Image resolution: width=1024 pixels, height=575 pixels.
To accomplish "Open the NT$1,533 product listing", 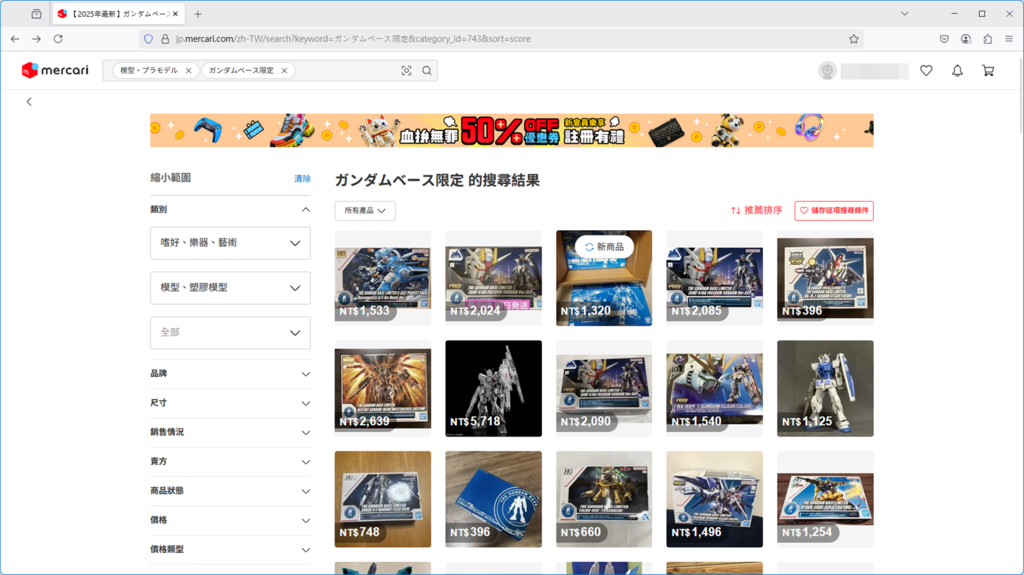I will (x=383, y=278).
